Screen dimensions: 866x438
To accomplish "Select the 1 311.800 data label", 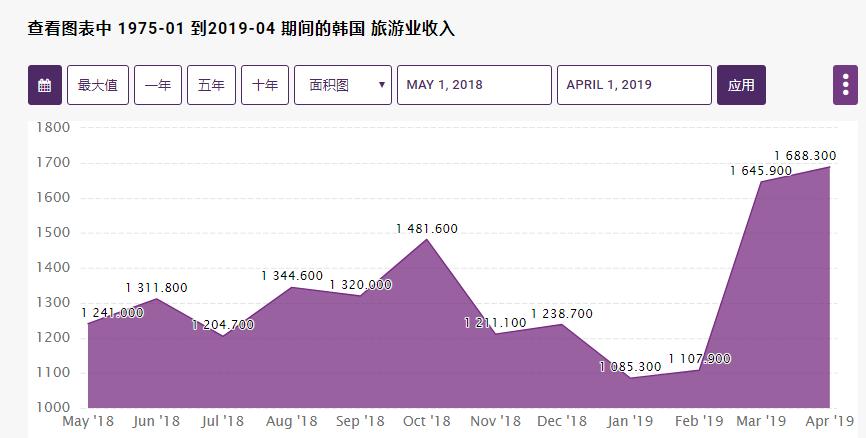I will 156,288.
